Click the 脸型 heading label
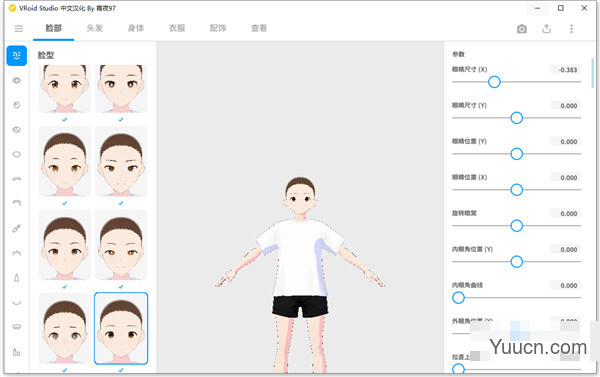This screenshot has width=600, height=377. 46,55
